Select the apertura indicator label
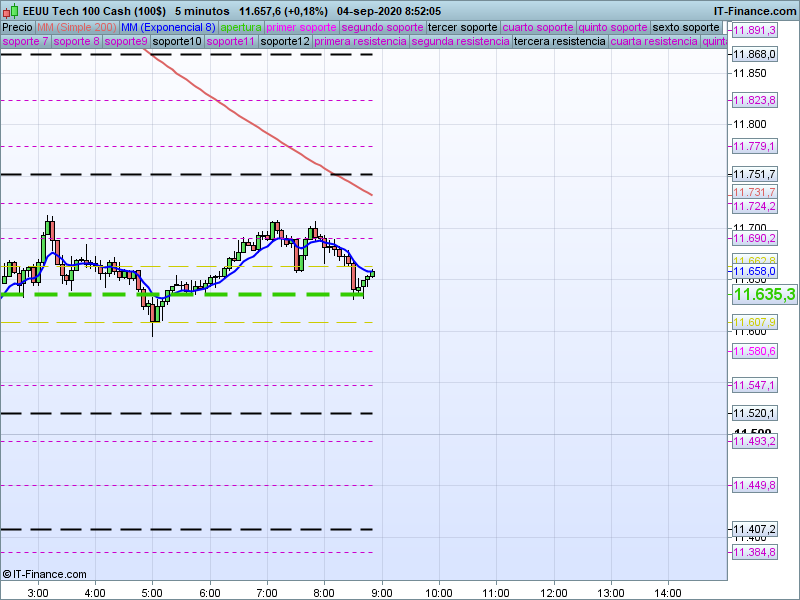Viewport: 800px width, 600px height. tap(241, 27)
